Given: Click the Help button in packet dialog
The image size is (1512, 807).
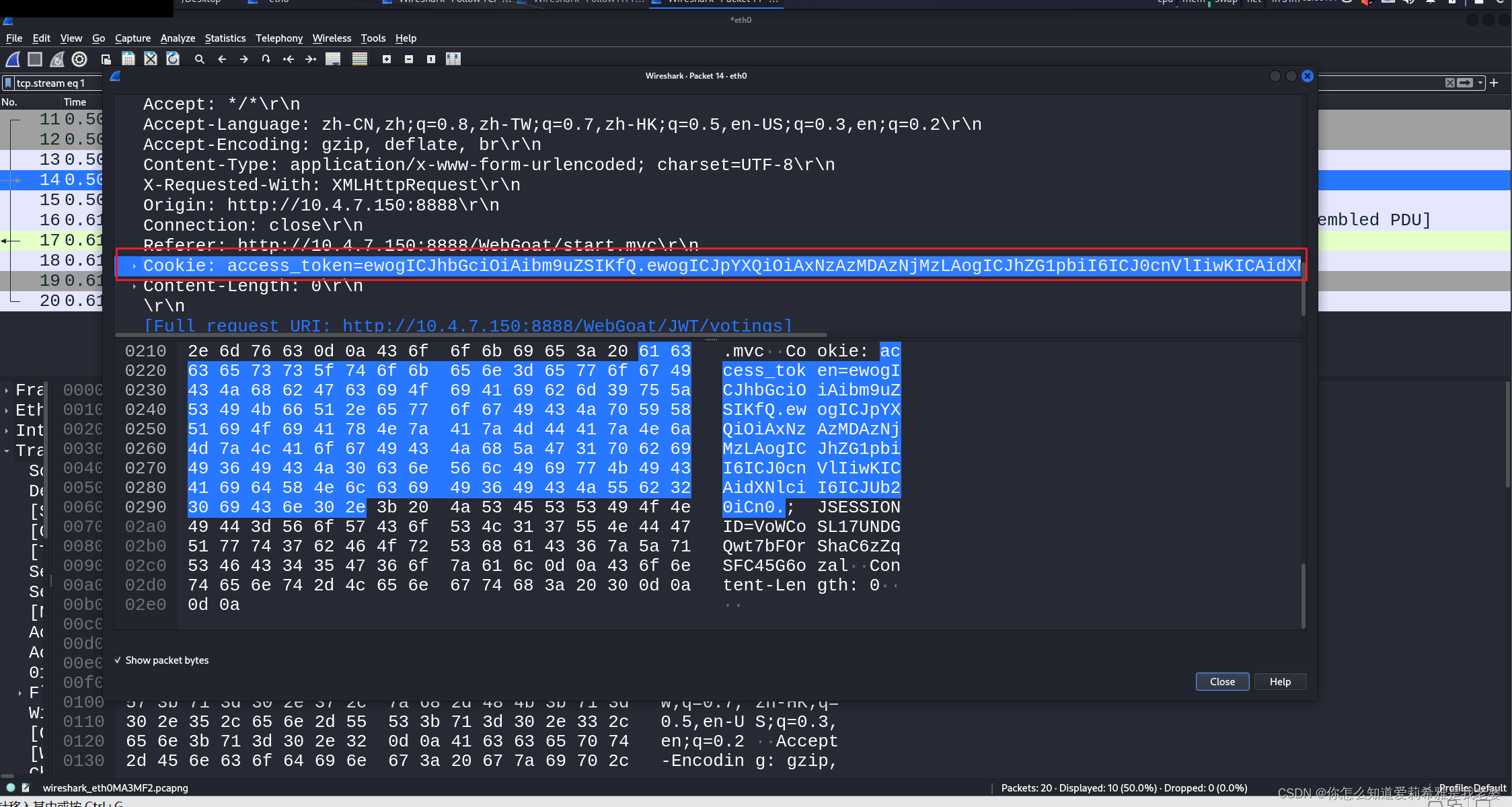Looking at the screenshot, I should coord(1280,681).
